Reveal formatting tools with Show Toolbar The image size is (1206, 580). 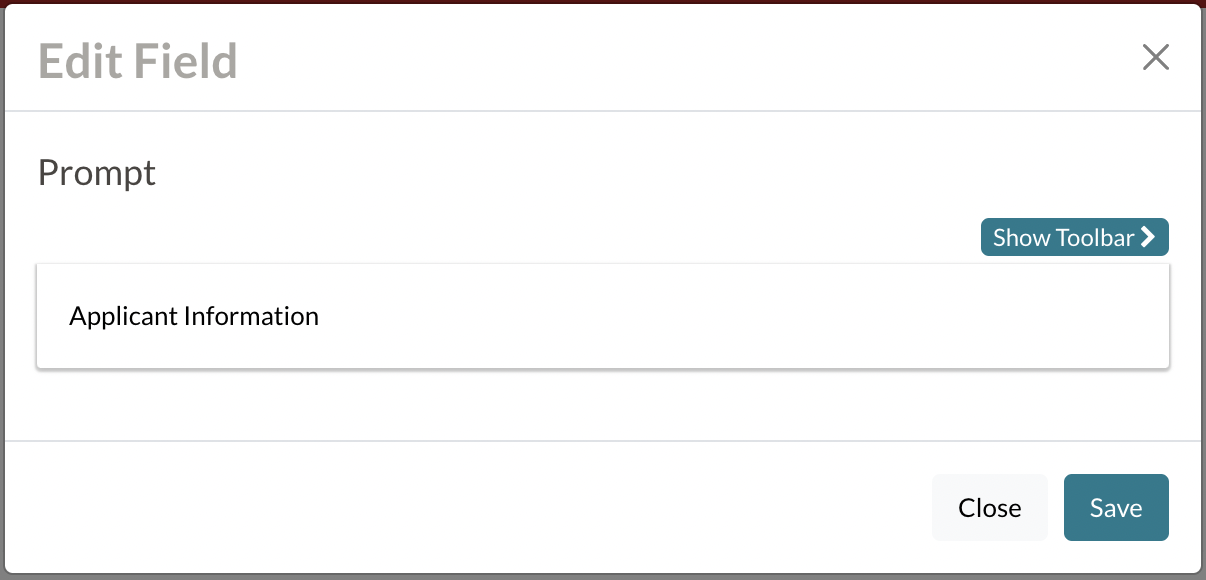(1074, 237)
